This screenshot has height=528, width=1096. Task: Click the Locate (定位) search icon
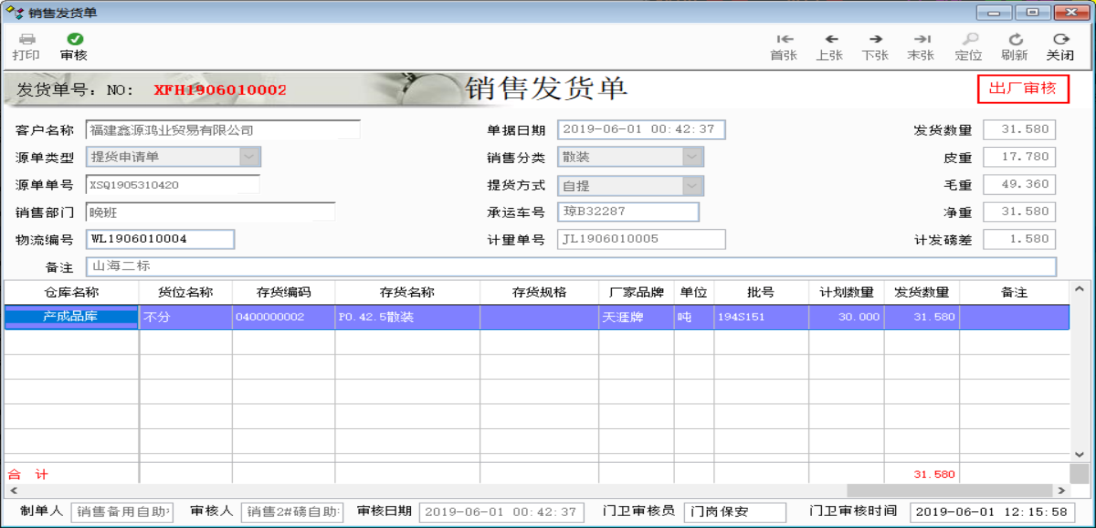pyautogui.click(x=969, y=40)
